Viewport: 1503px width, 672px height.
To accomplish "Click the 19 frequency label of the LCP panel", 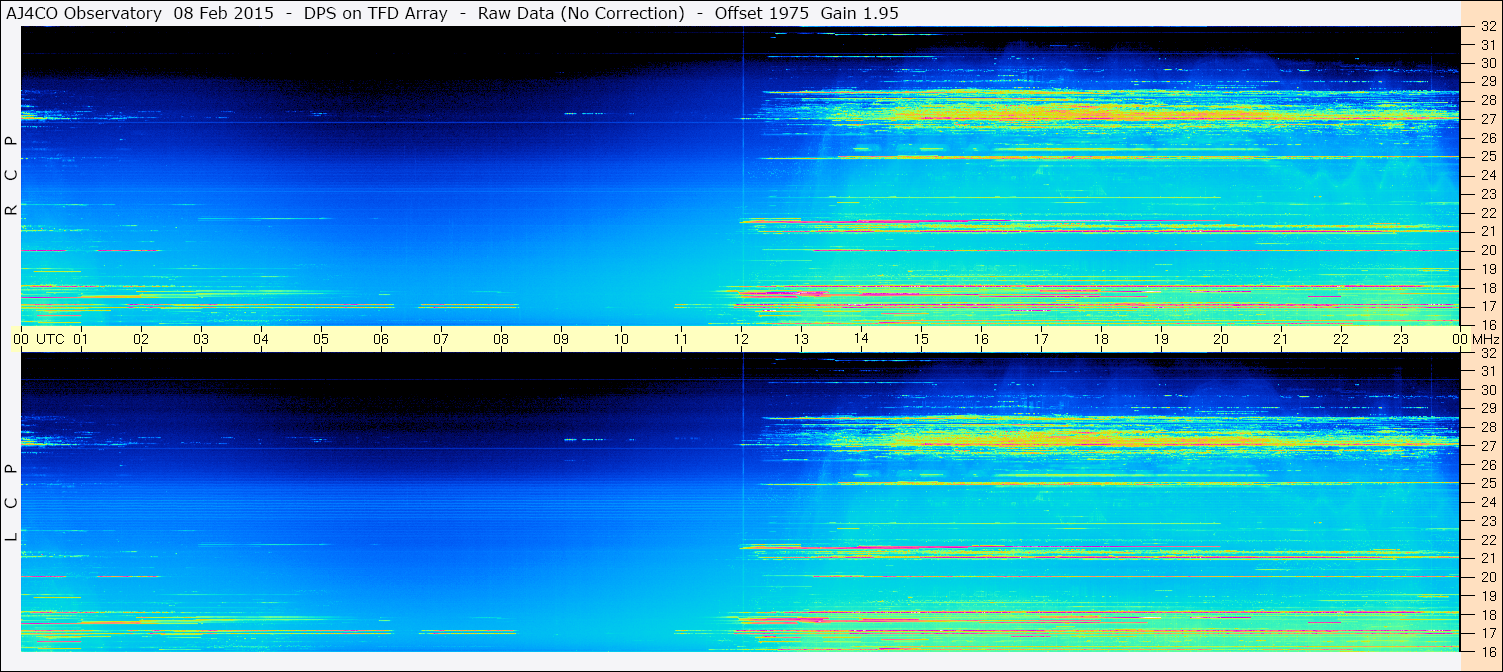I will point(1487,596).
